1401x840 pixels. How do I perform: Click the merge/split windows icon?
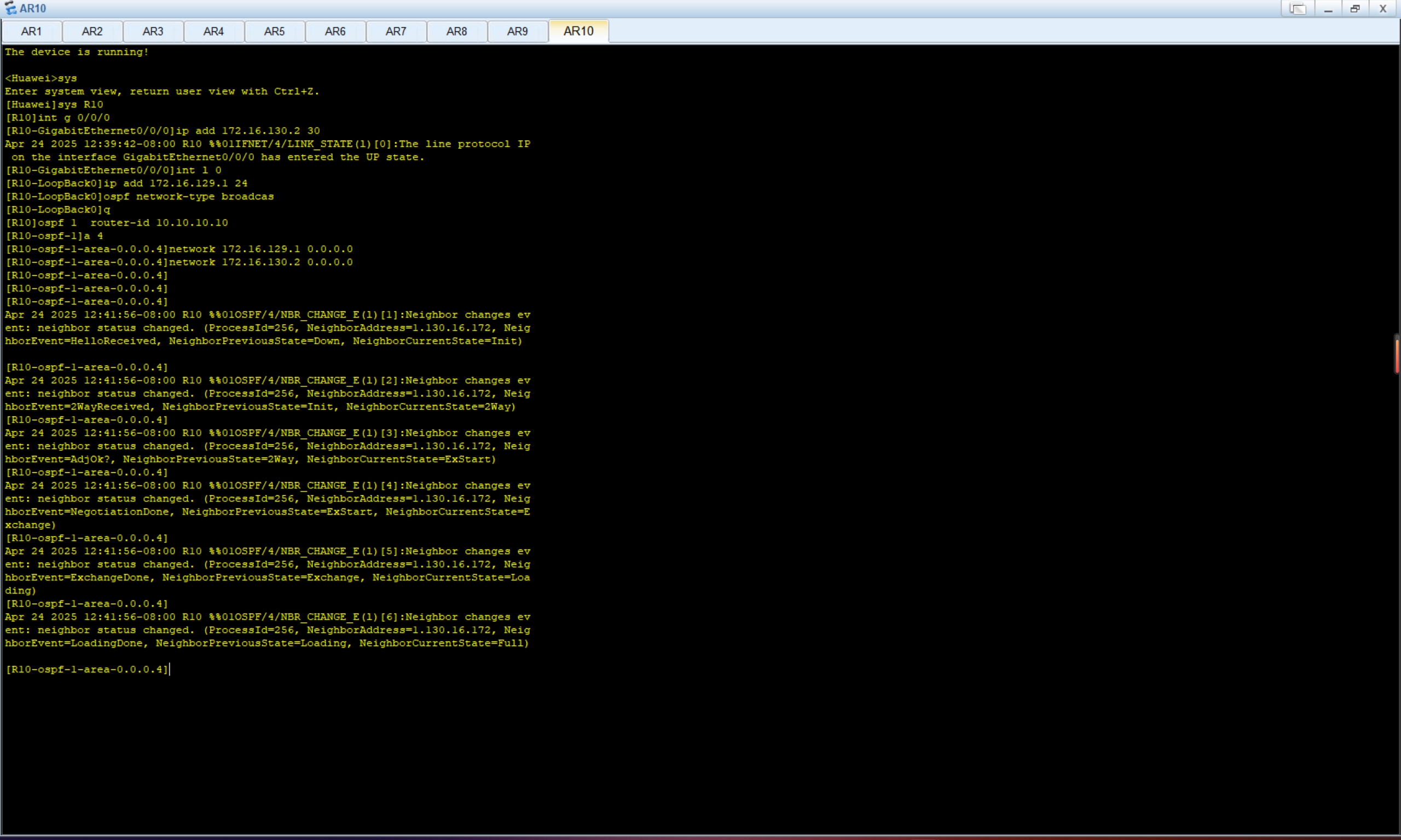click(x=1298, y=9)
